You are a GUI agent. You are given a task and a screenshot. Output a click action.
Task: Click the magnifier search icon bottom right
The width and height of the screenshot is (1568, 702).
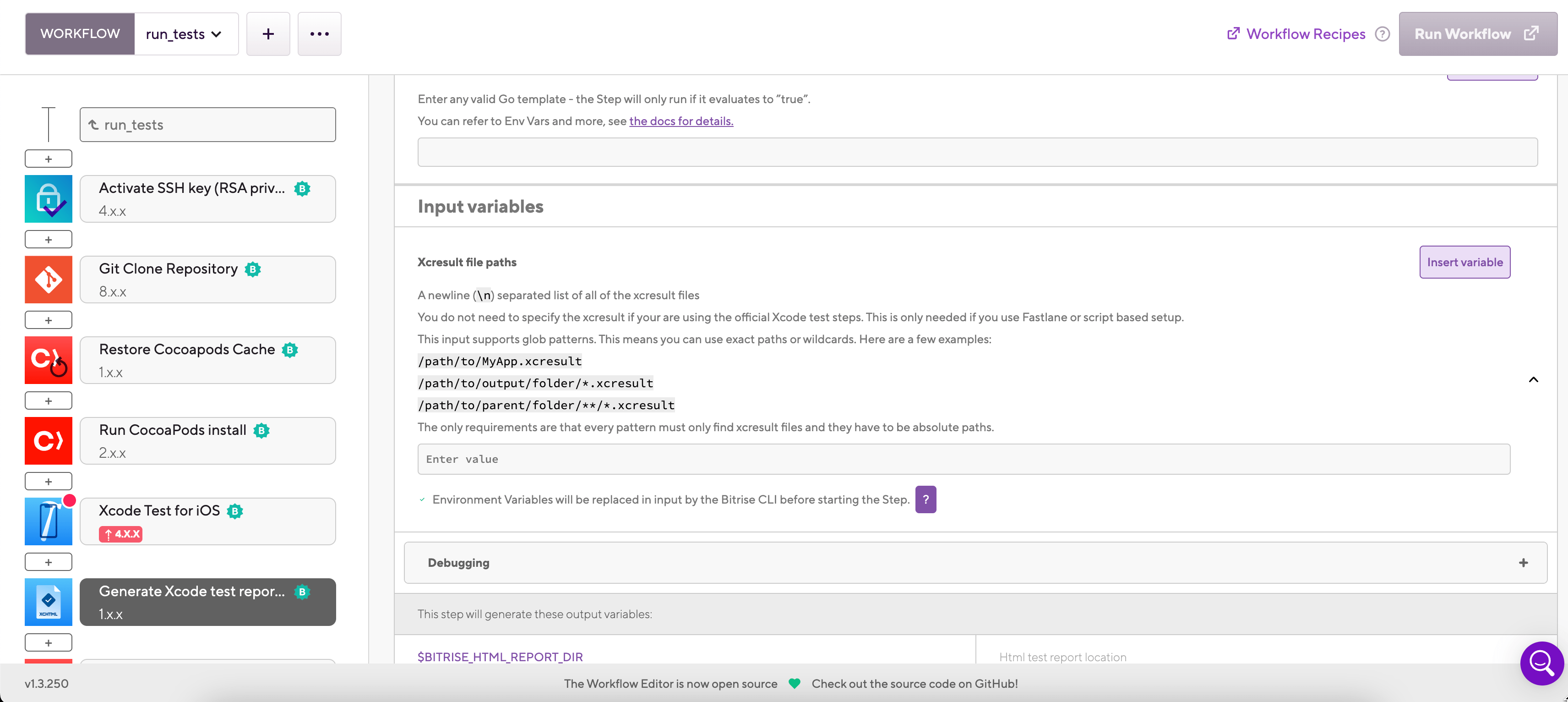(1541, 663)
